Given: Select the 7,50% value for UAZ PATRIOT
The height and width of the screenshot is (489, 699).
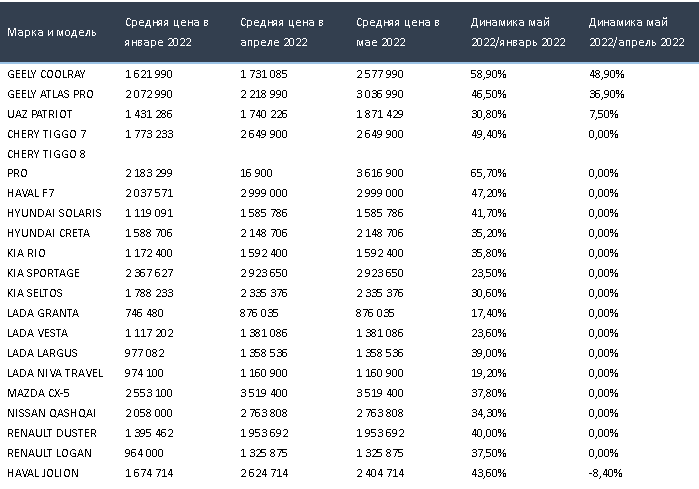Looking at the screenshot, I should [x=603, y=114].
